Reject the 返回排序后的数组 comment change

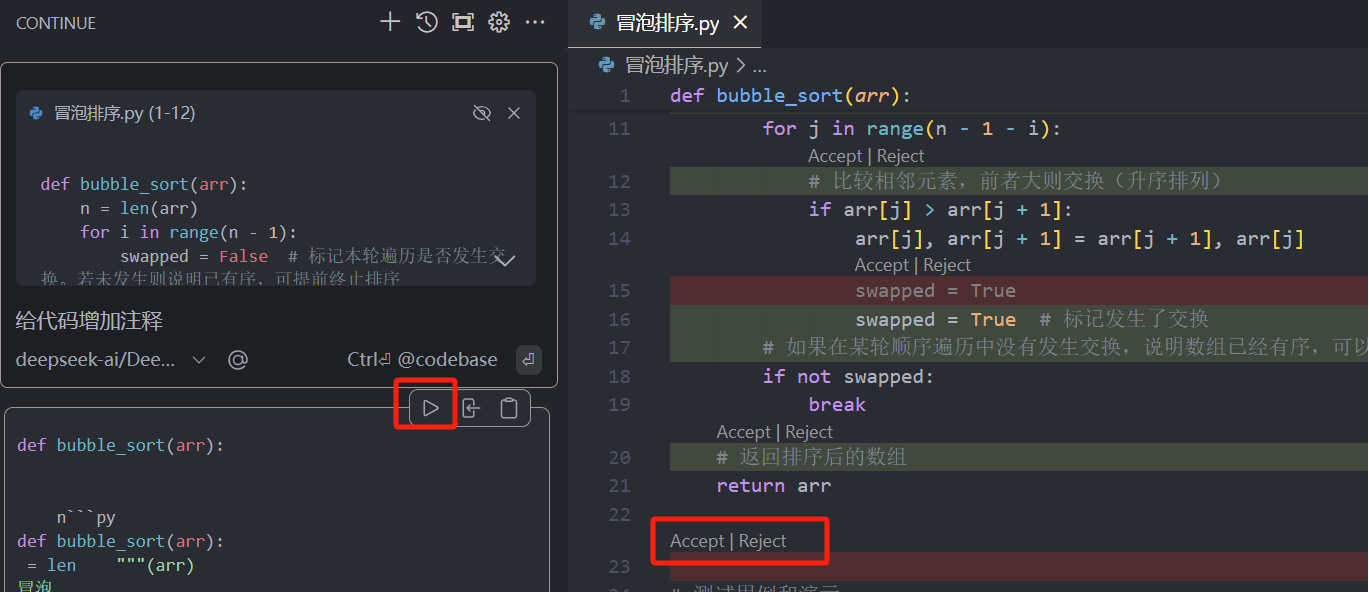(x=809, y=432)
